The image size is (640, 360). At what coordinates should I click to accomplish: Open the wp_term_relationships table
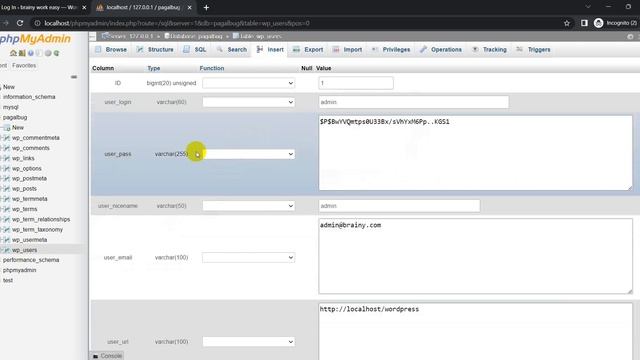41,220
